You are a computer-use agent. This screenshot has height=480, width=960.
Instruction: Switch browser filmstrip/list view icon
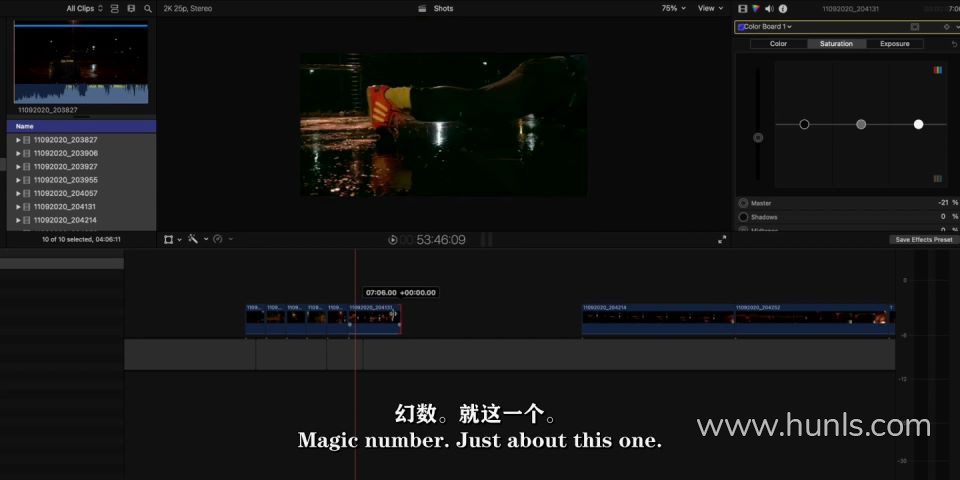tap(131, 9)
